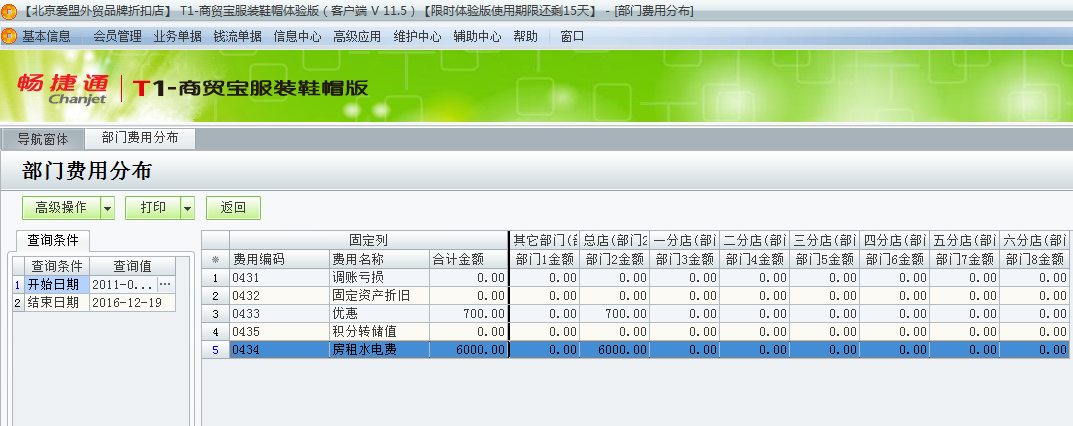This screenshot has width=1073, height=426.
Task: Click code 0434 in highlighted row
Action: [279, 349]
